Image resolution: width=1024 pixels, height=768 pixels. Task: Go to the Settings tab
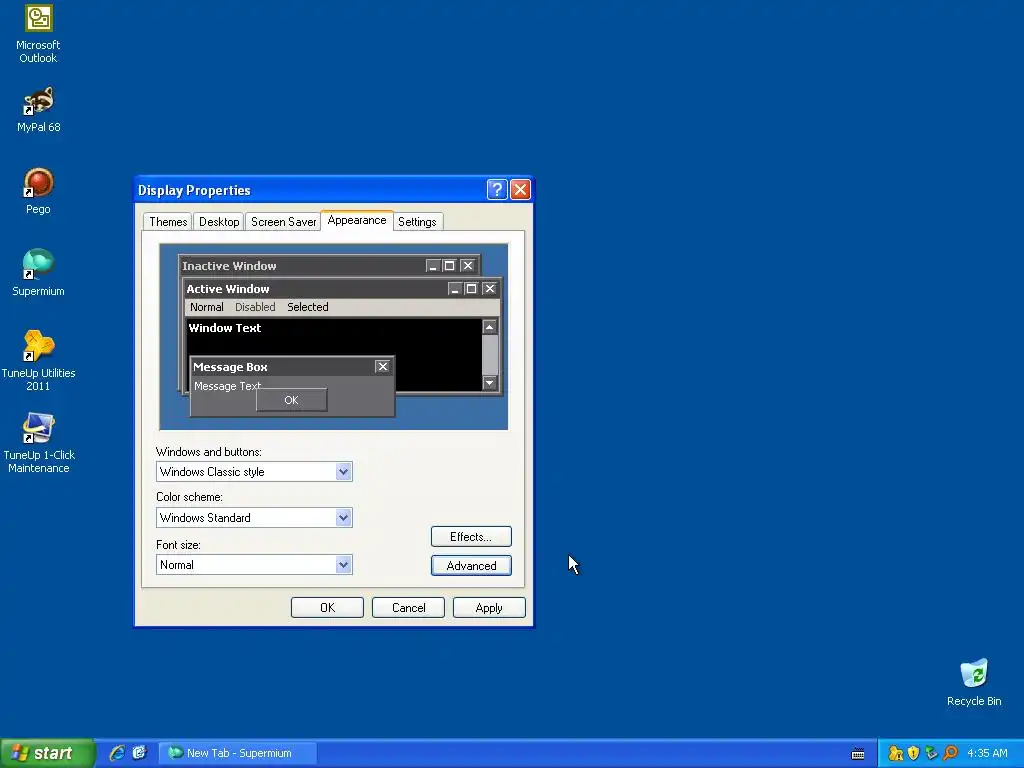pyautogui.click(x=417, y=222)
